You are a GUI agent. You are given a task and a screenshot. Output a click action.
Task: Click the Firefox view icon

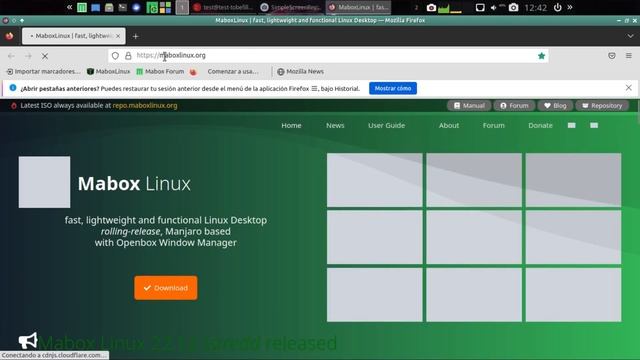(9, 36)
